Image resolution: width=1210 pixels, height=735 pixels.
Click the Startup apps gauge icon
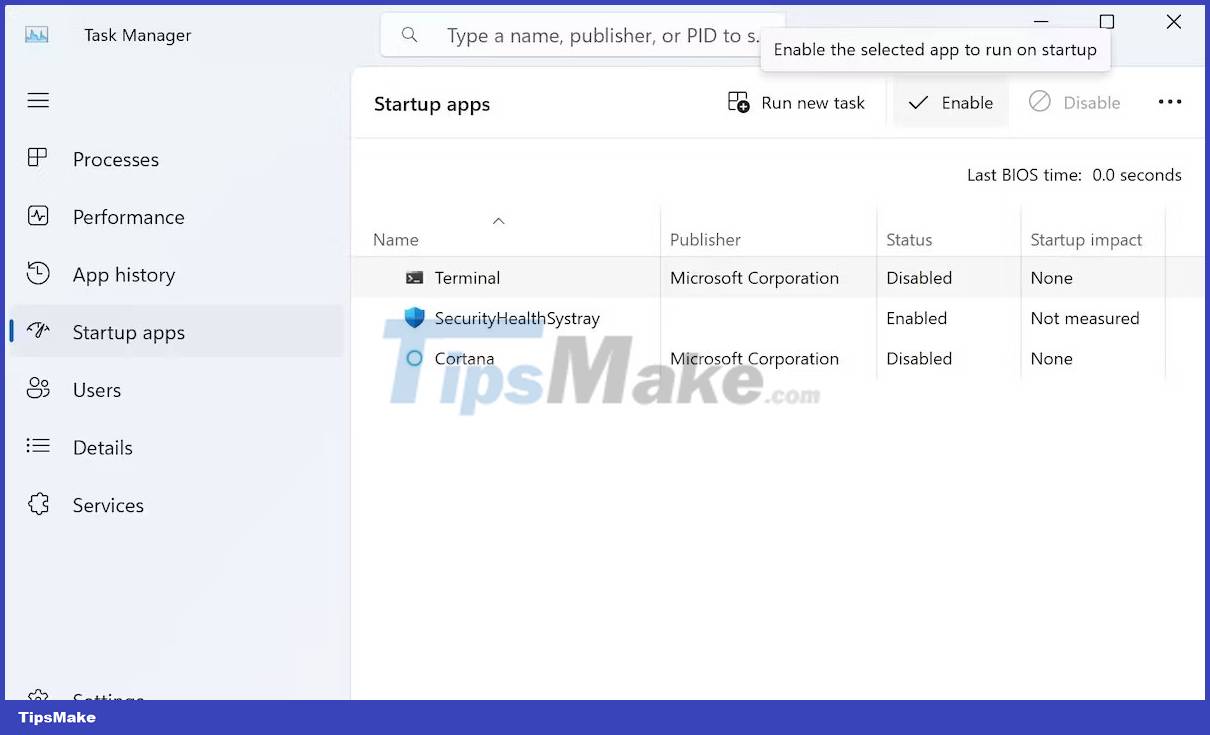38,331
